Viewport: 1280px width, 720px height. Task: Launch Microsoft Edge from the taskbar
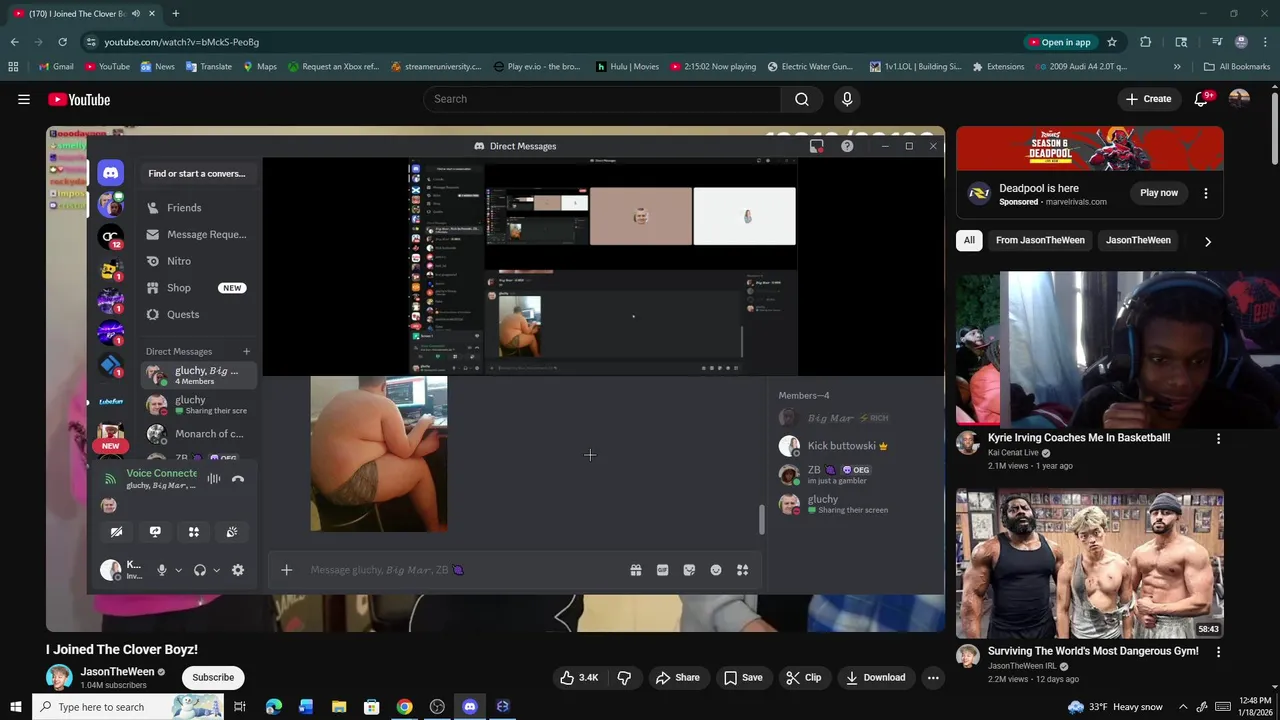(274, 707)
